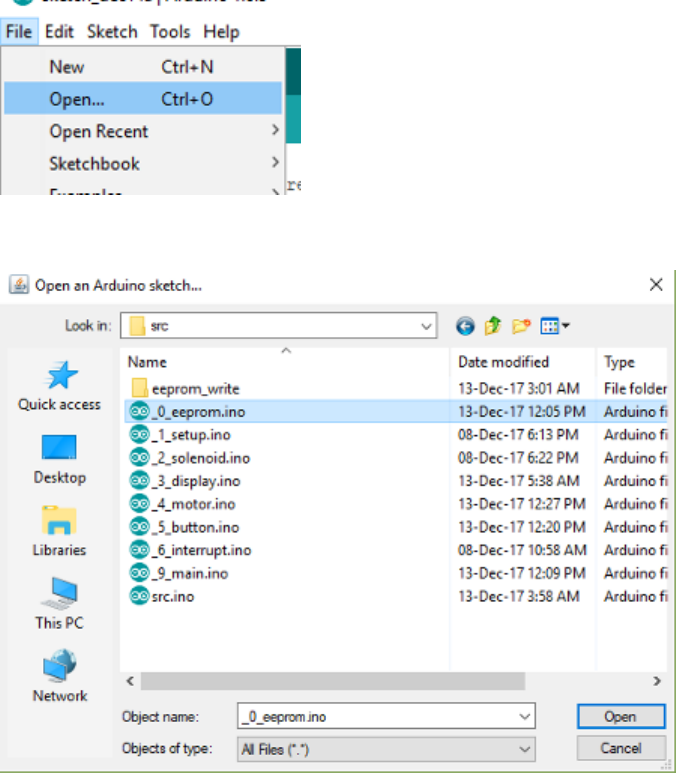Open Network in the sidebar

[x=60, y=676]
